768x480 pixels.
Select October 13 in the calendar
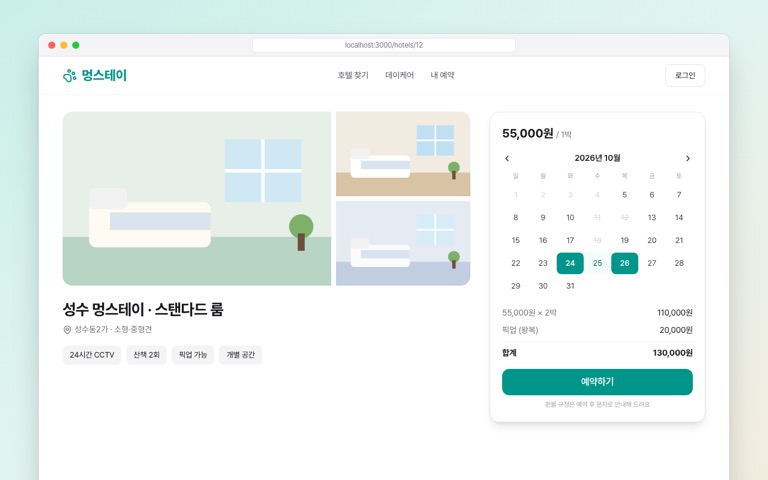coord(651,217)
